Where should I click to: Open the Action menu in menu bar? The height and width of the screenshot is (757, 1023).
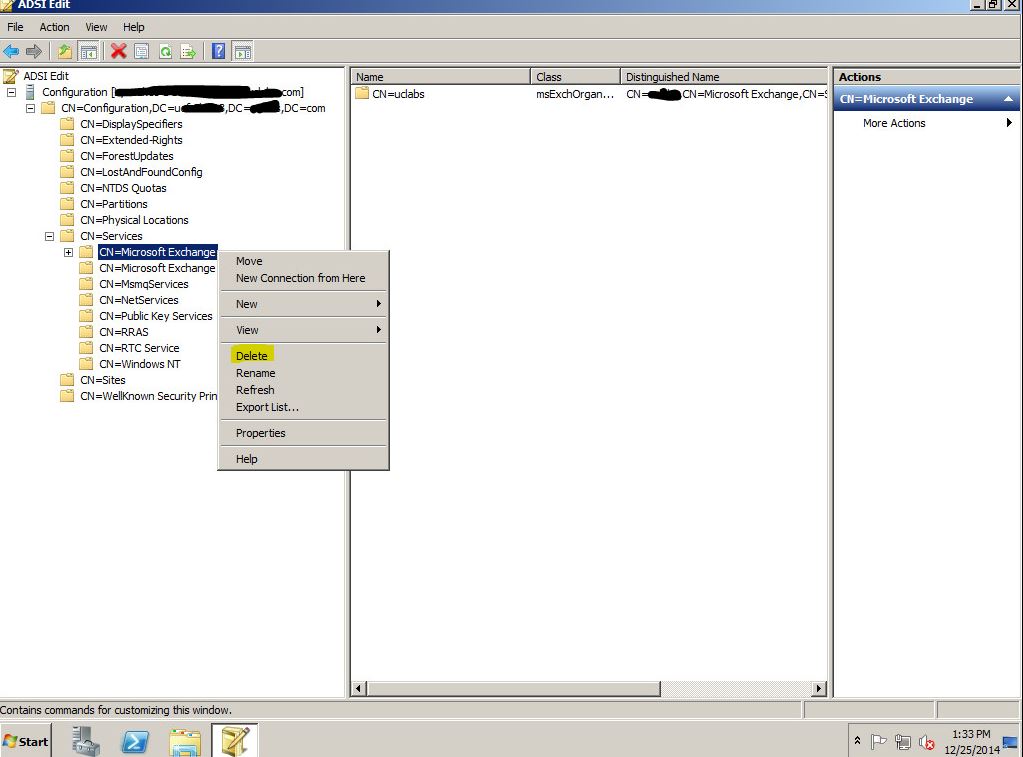coord(54,27)
